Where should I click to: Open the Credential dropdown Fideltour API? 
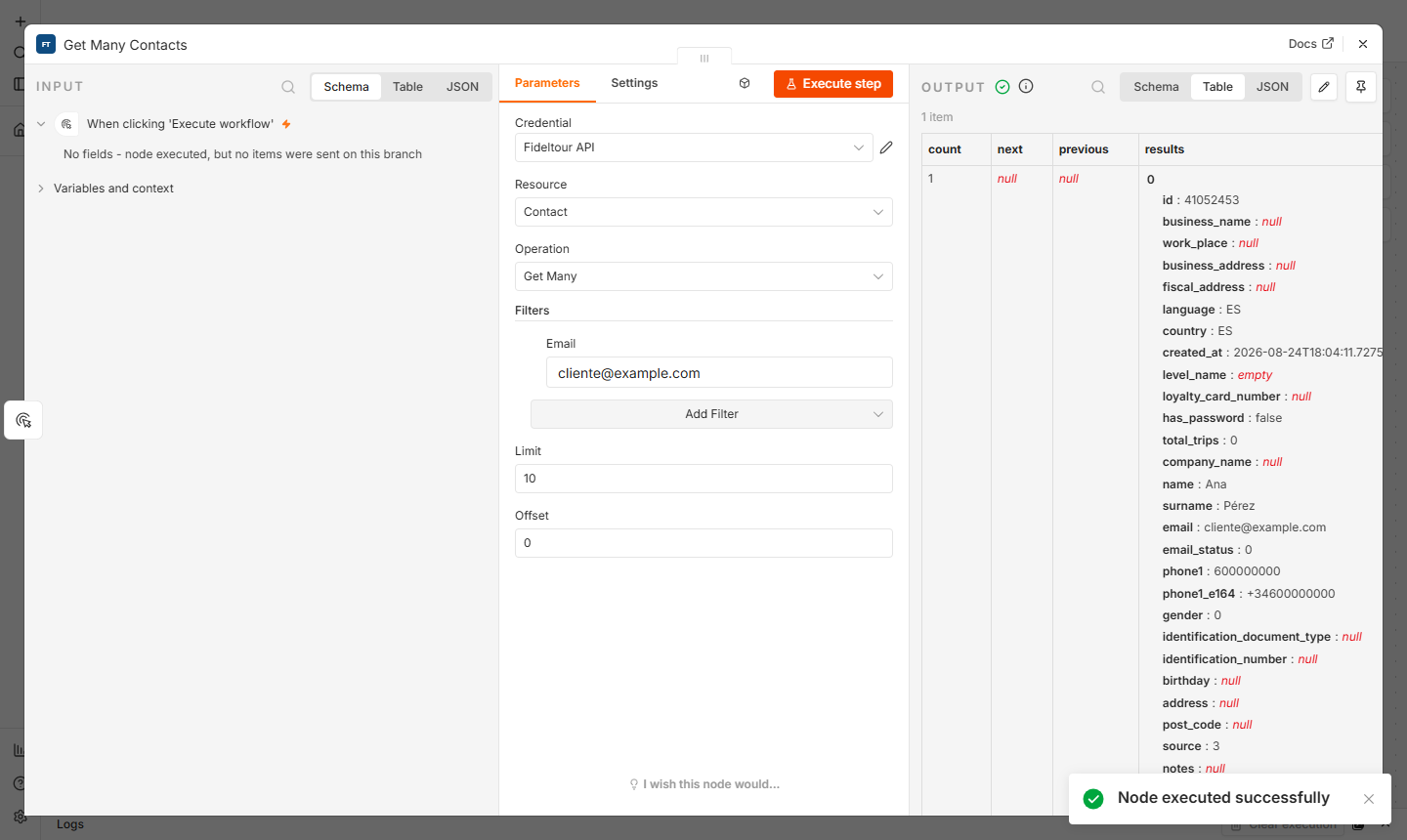click(694, 147)
